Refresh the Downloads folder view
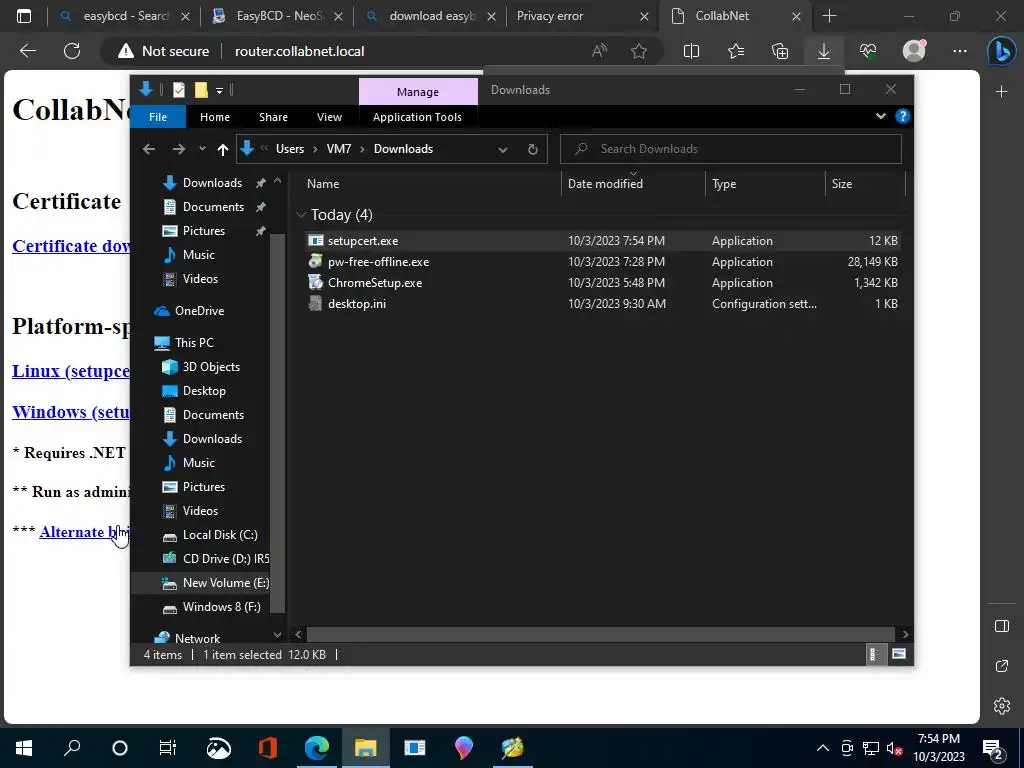 533,150
